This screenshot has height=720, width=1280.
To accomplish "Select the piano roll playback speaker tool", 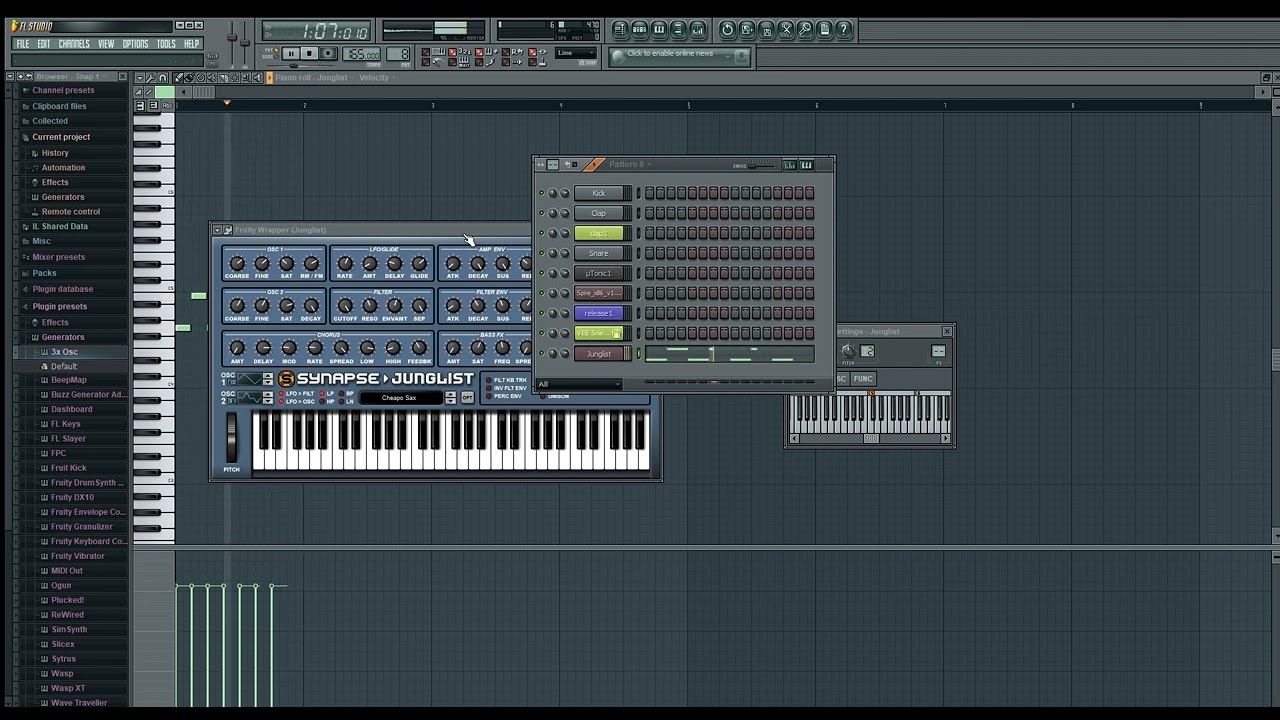I will 258,78.
